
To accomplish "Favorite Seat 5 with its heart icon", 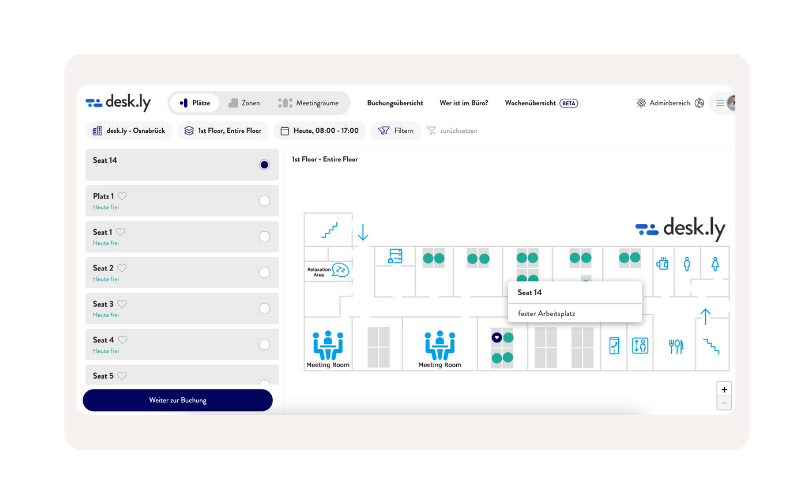I will click(x=122, y=376).
